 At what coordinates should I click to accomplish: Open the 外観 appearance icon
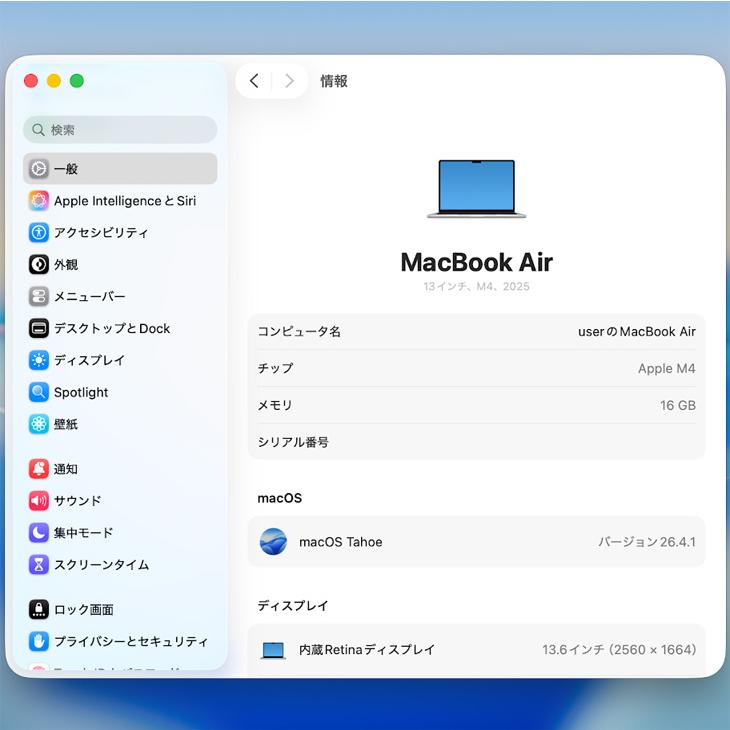coord(39,264)
